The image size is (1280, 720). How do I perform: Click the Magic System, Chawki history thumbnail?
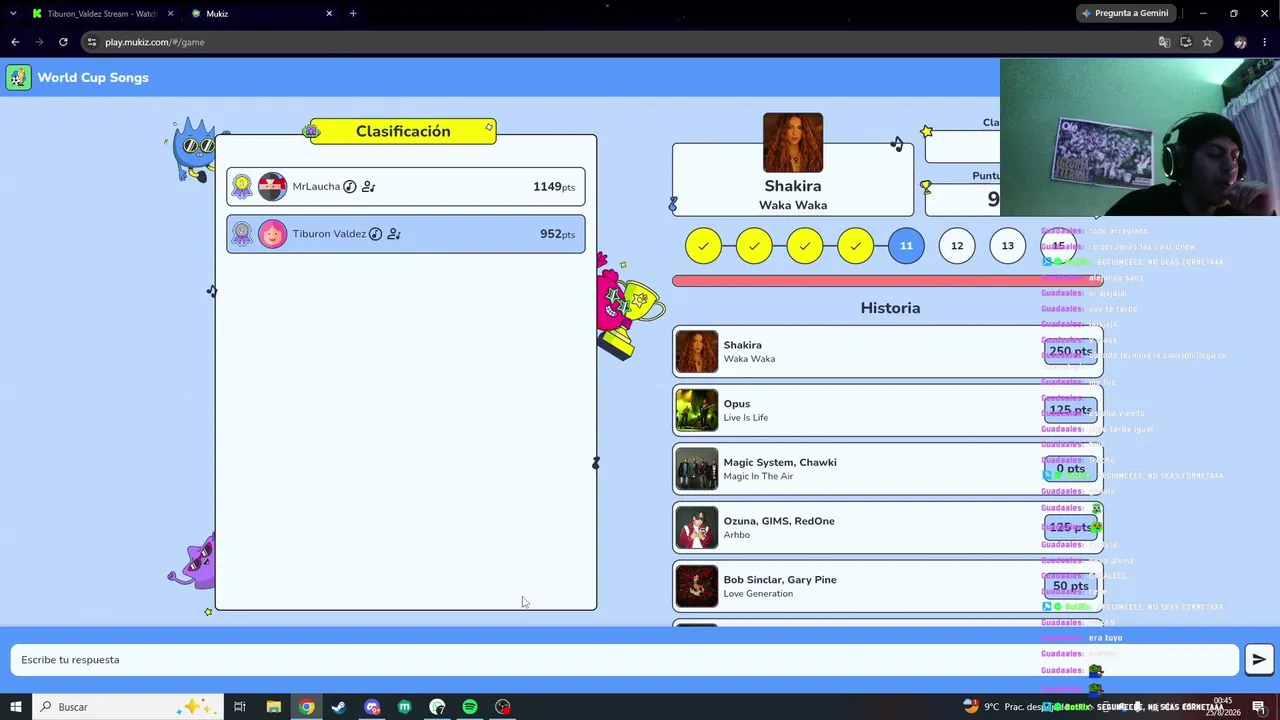[x=697, y=469]
